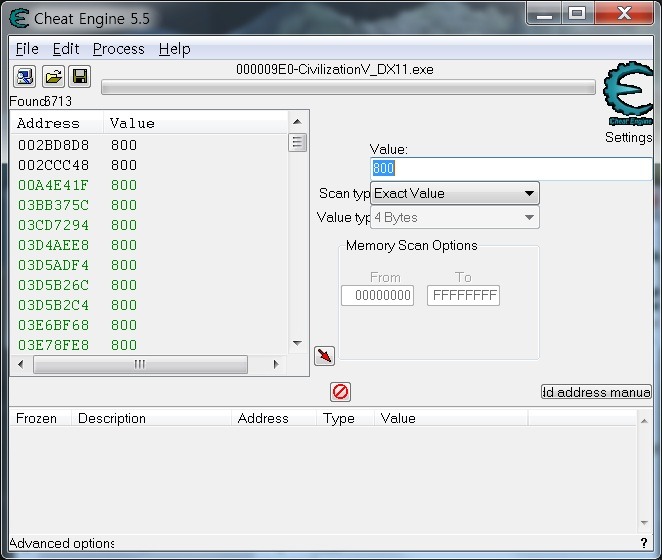Screen dimensions: 662x560
Task: Open Cheat Engine Settings logo
Action: 628,94
